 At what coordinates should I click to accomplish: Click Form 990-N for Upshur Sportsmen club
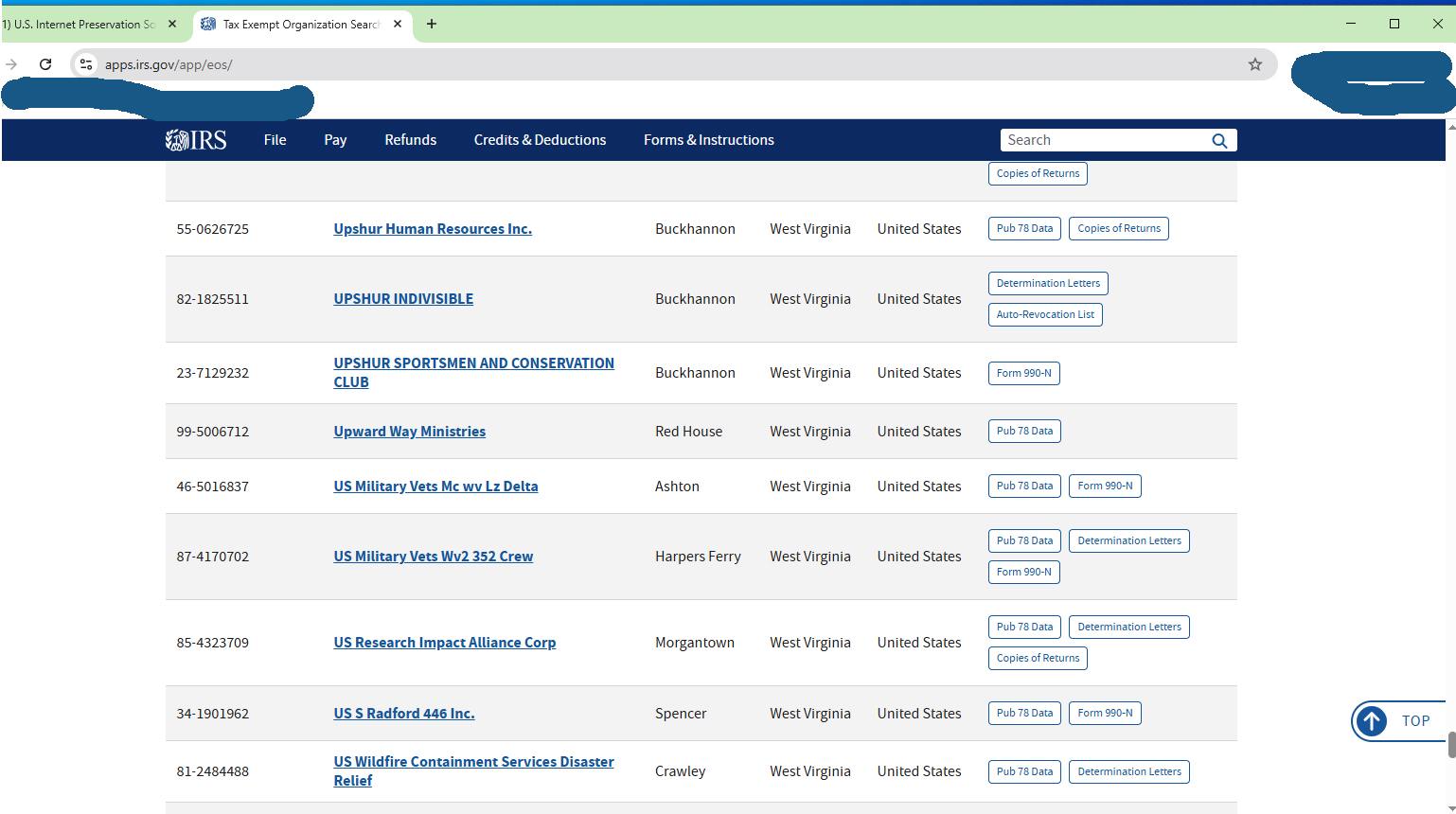coord(1024,374)
